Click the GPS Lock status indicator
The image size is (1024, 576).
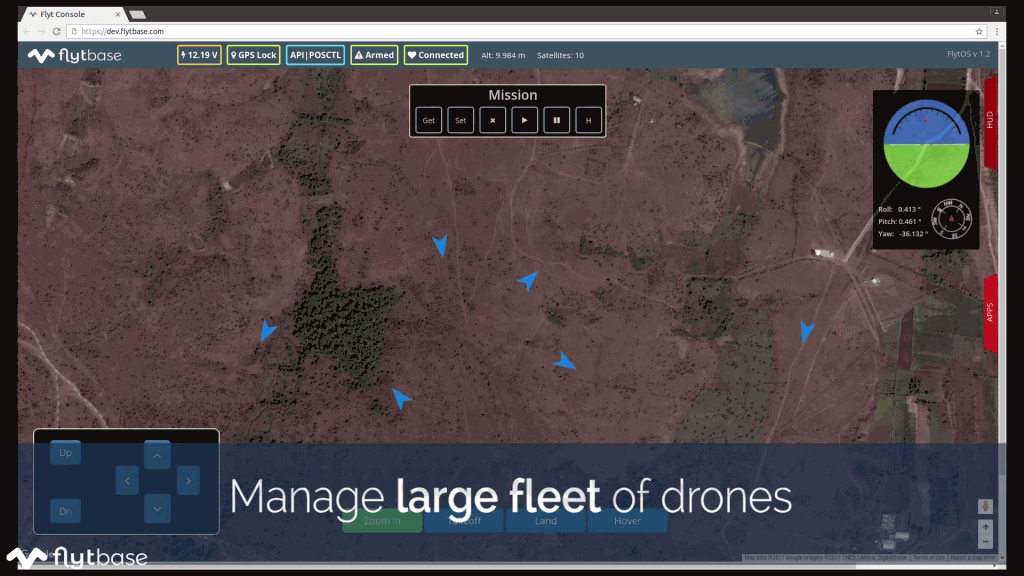[253, 55]
